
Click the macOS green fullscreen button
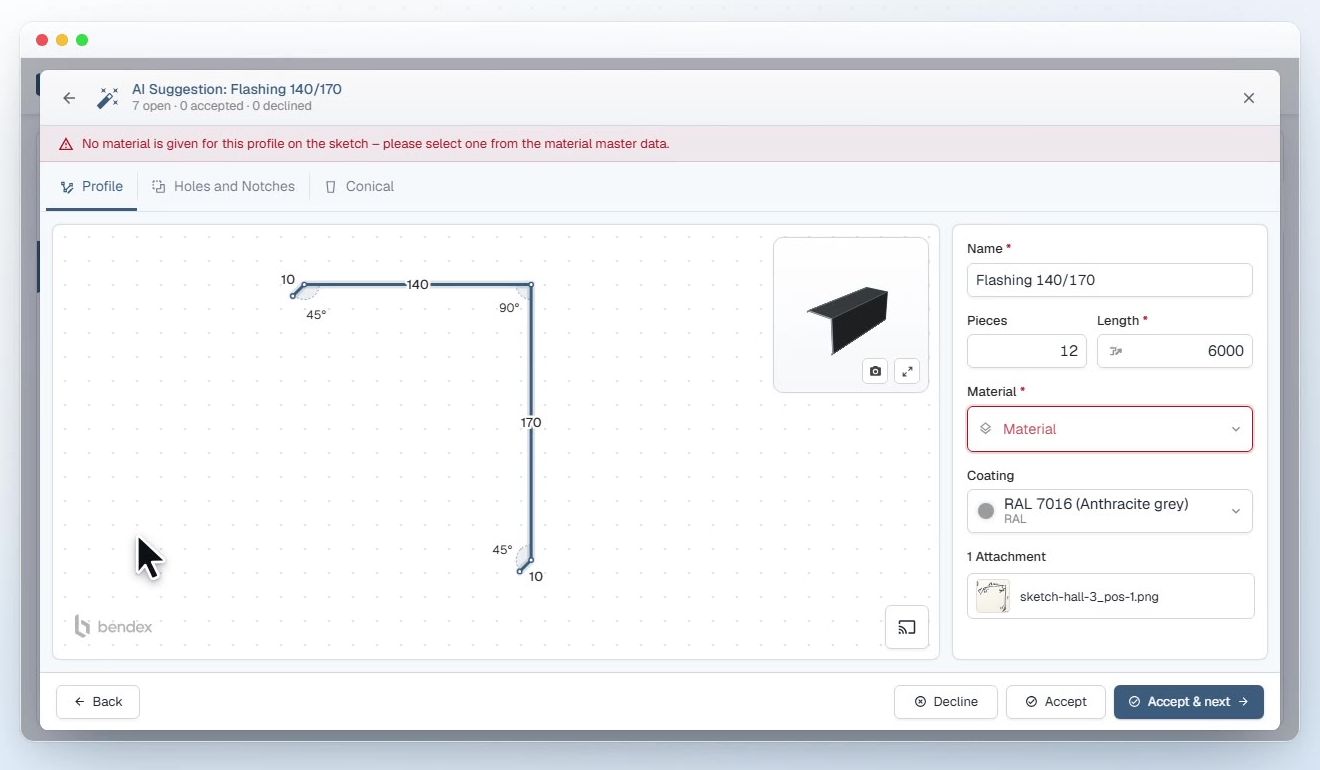[82, 40]
